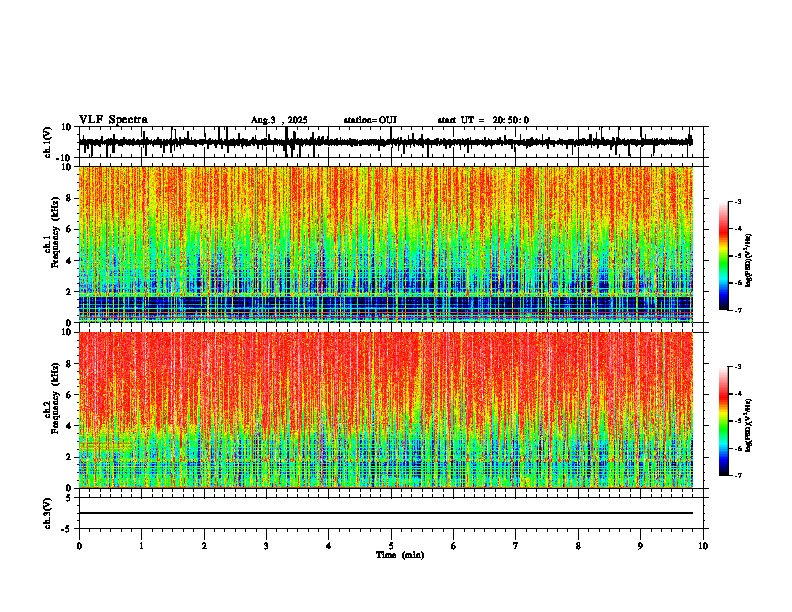Image resolution: width=792 pixels, height=612 pixels.
Task: Click time axis tick label "1"
Action: pos(141,546)
